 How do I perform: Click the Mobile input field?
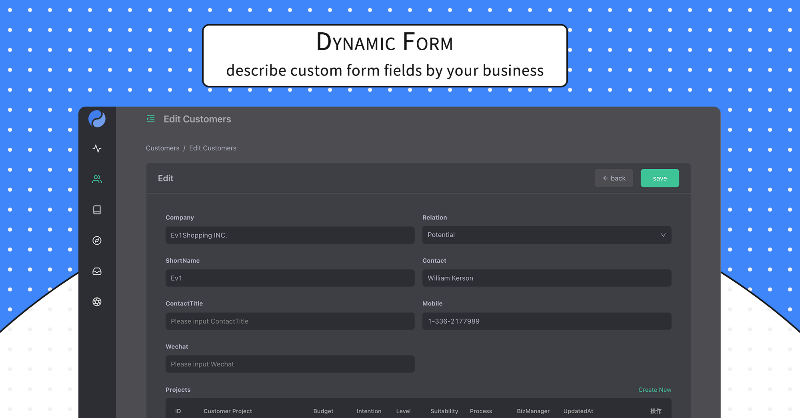pos(546,321)
